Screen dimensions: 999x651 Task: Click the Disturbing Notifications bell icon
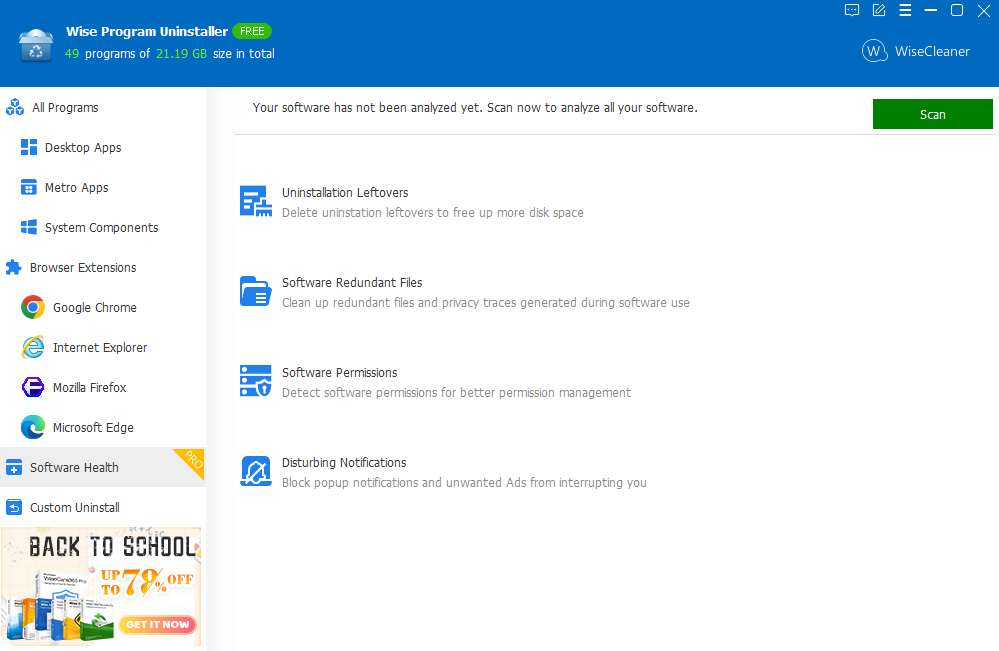pos(256,471)
